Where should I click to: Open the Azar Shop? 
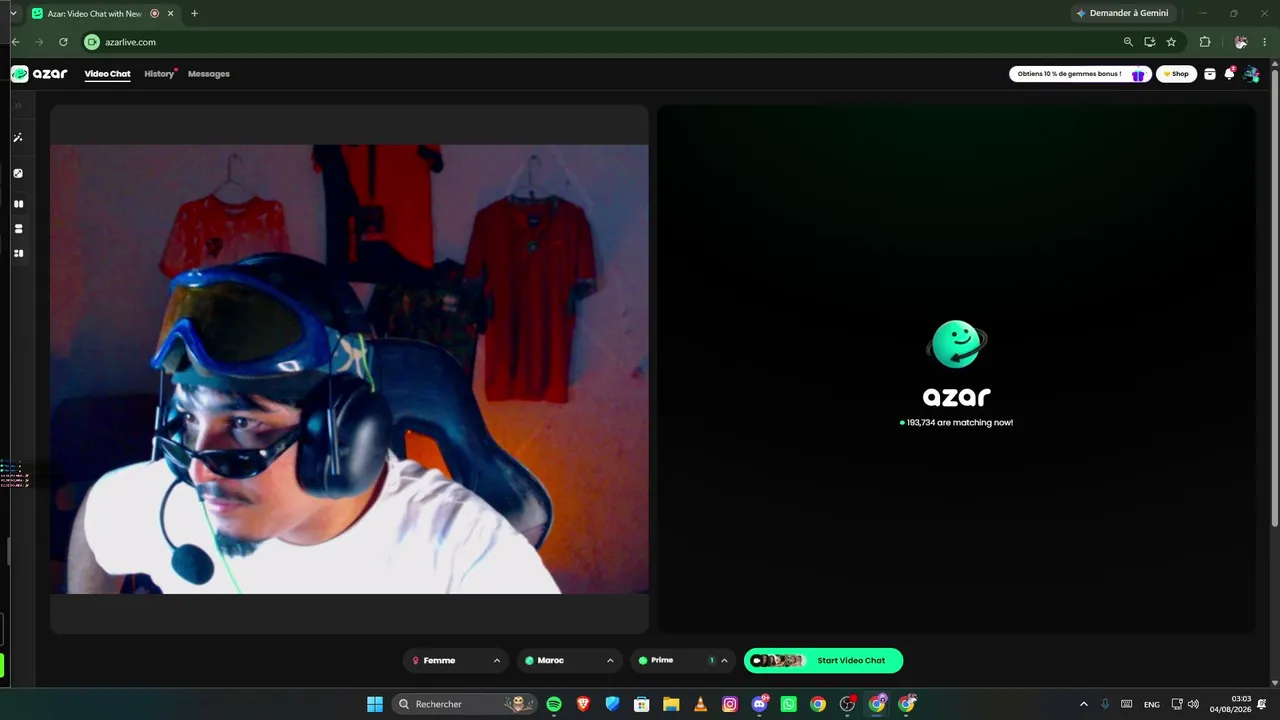point(1176,74)
